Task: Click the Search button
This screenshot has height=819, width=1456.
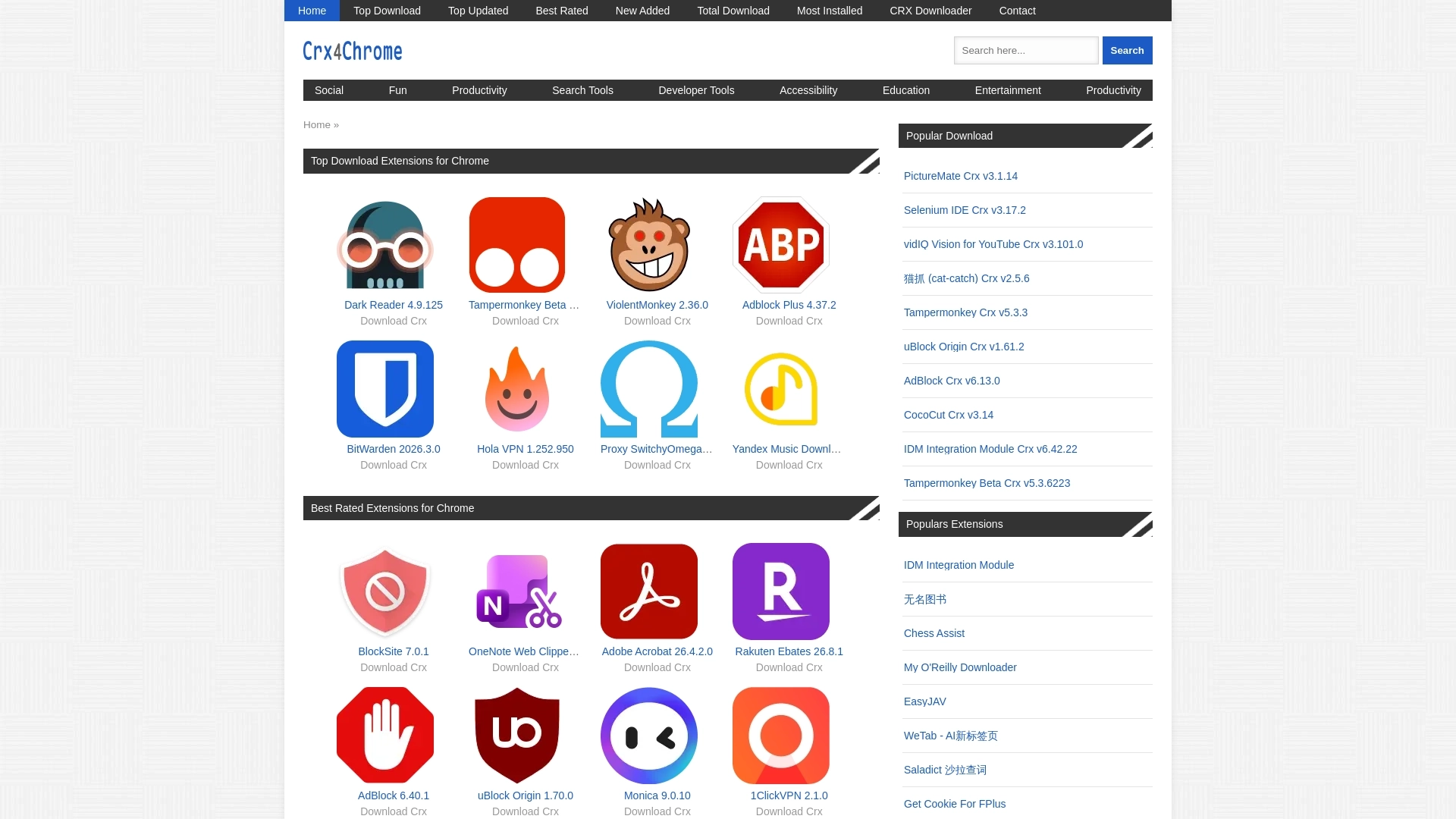Action: point(1127,51)
